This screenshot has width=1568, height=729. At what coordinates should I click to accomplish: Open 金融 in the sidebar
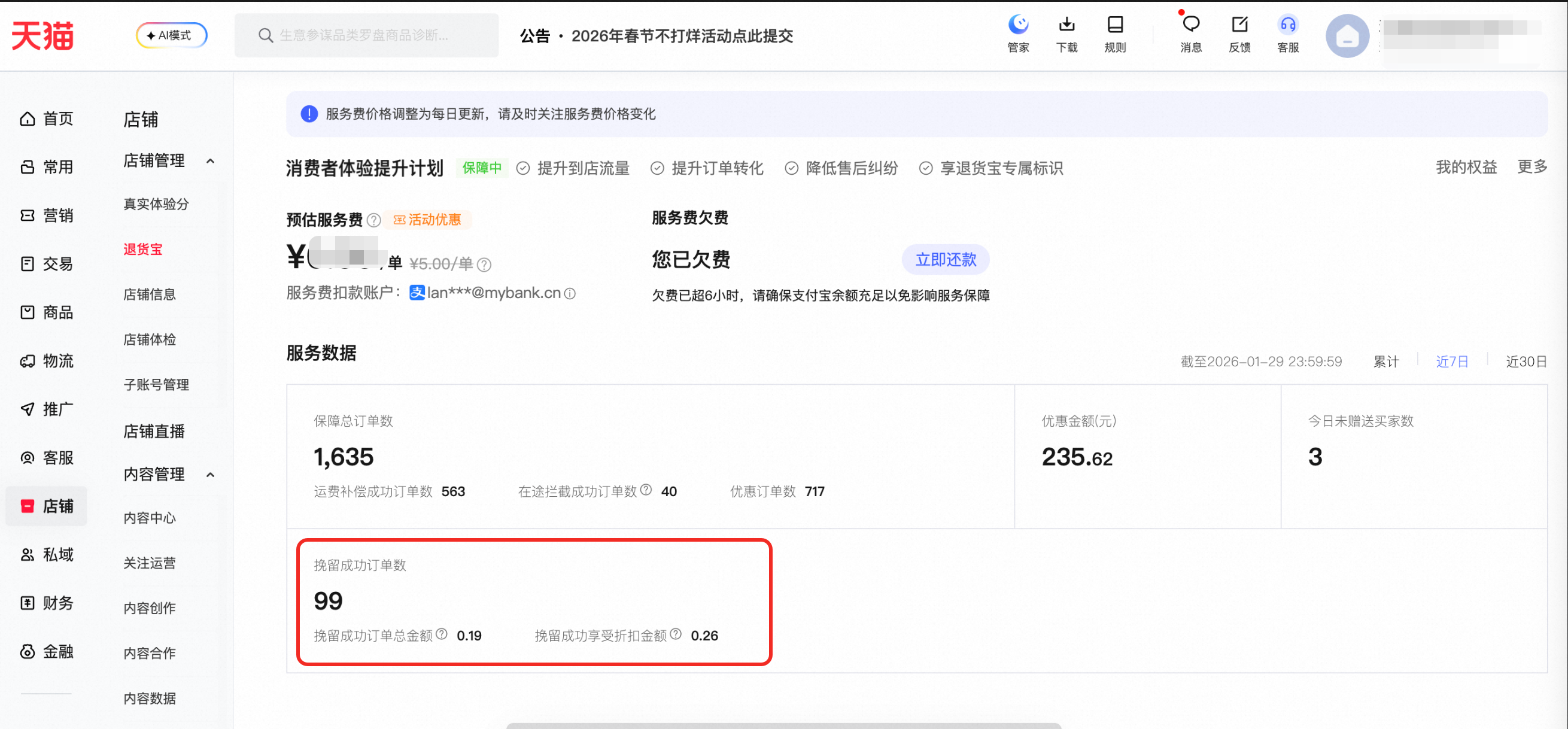(47, 652)
